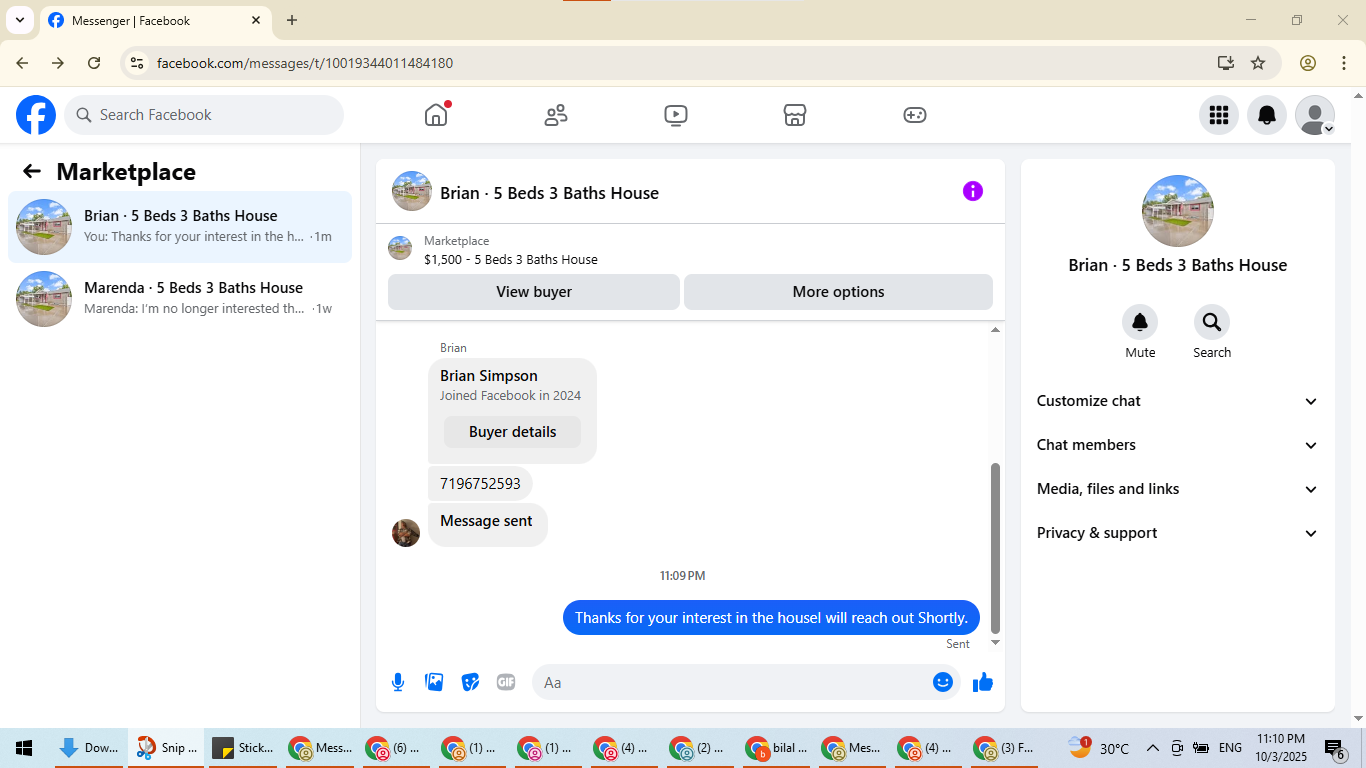Expand the Customize chat section
1366x768 pixels.
point(1178,401)
